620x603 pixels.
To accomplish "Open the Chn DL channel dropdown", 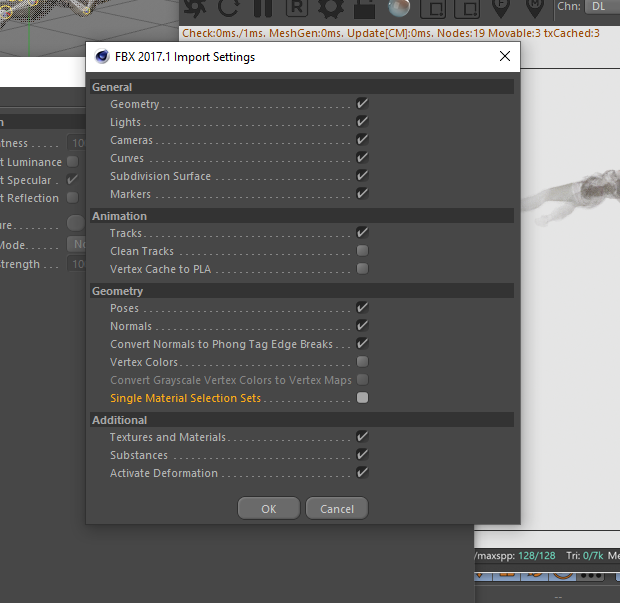I will pyautogui.click(x=602, y=7).
